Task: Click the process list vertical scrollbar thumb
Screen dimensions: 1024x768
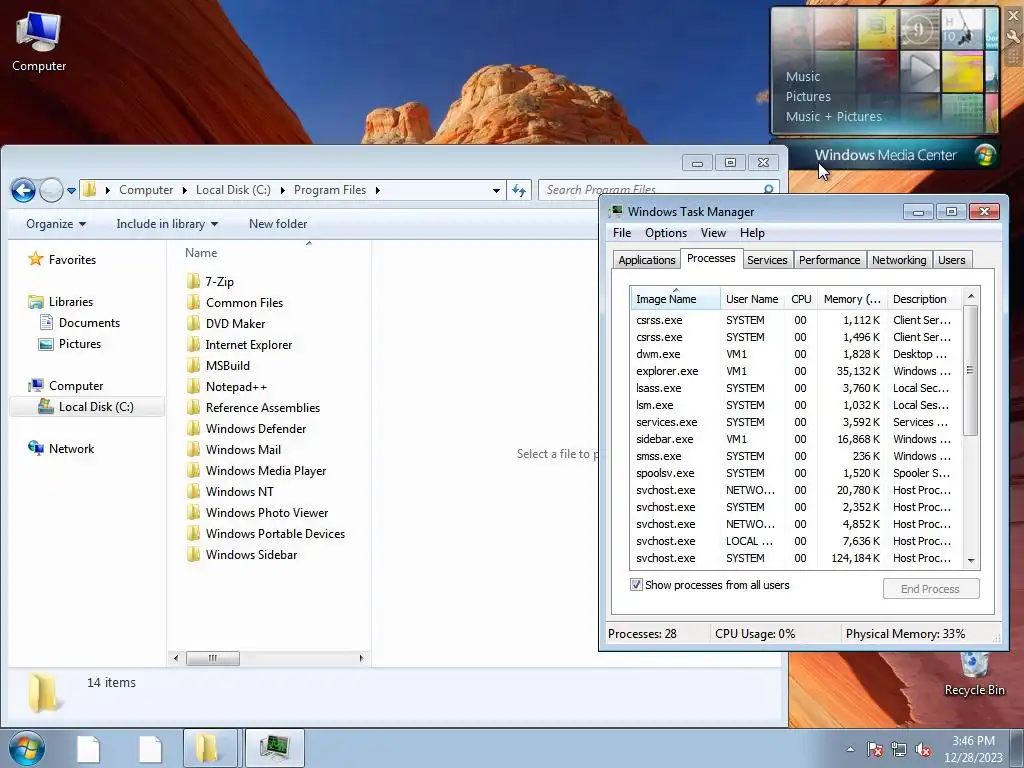Action: [971, 370]
